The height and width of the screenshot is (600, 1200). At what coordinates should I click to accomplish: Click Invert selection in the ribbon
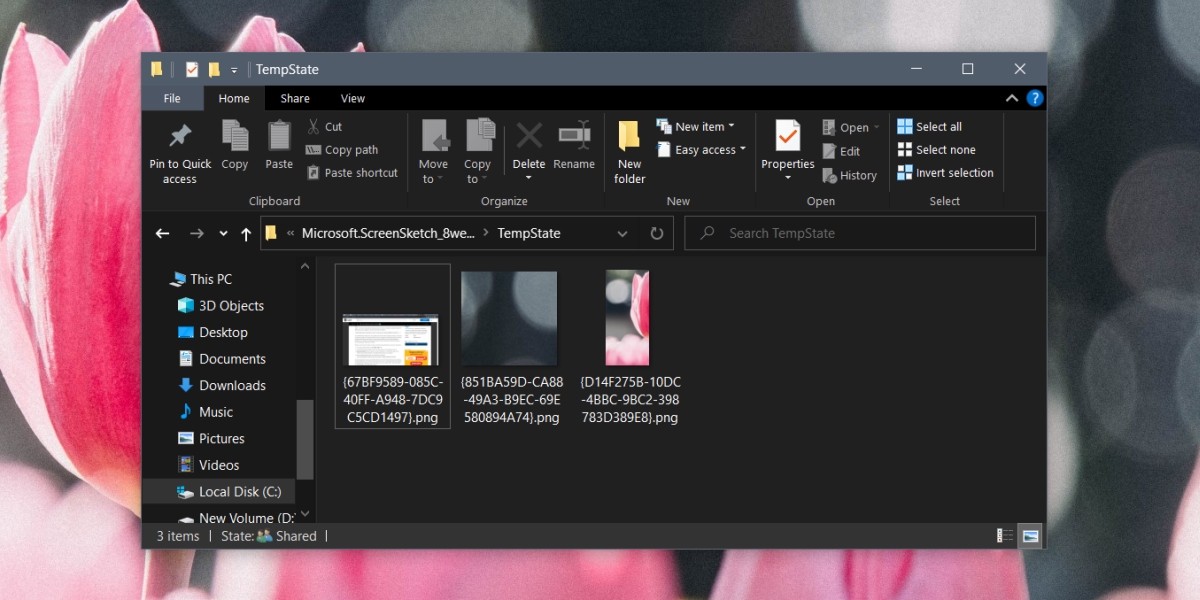pyautogui.click(x=945, y=173)
